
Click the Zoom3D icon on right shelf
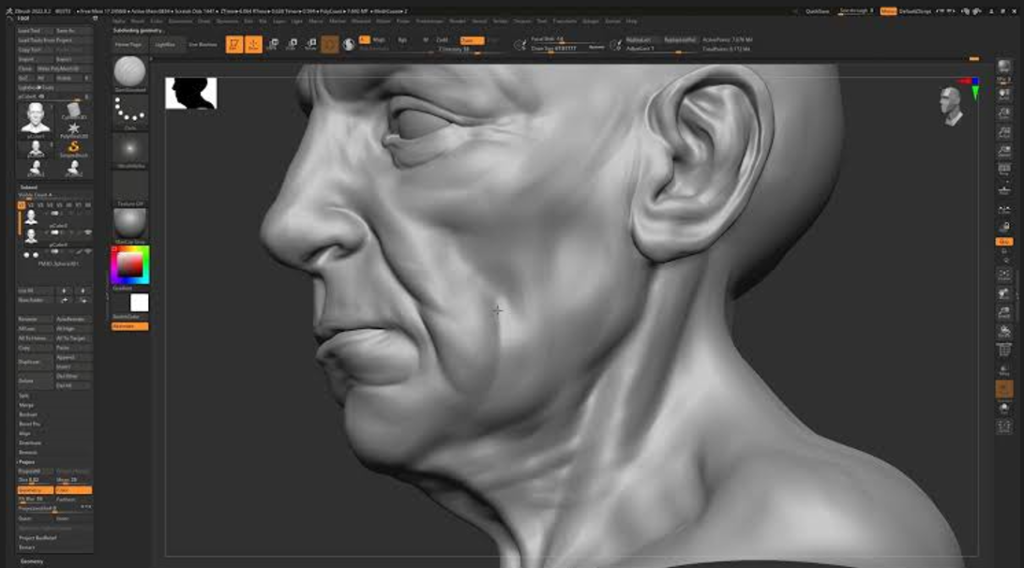tap(1004, 313)
